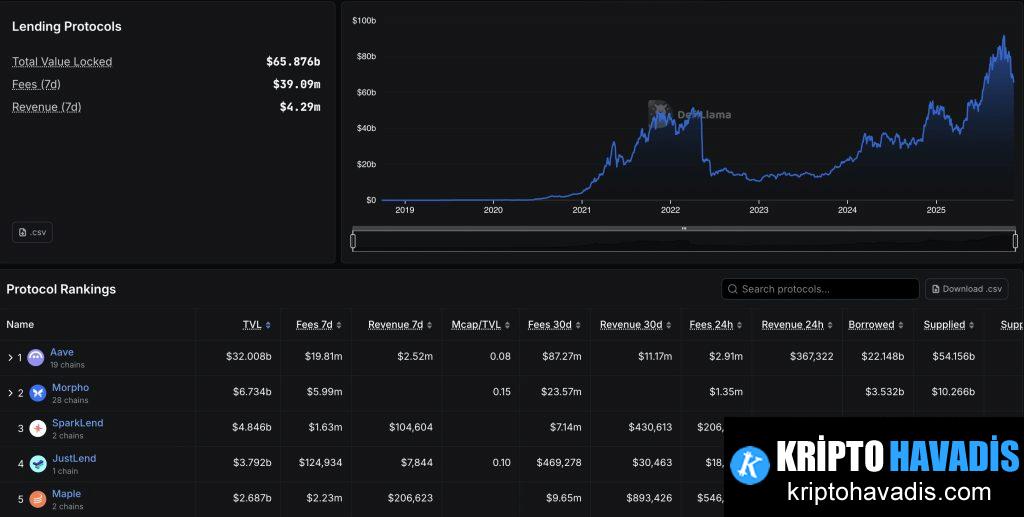The image size is (1024, 517).
Task: Click the Revenue (7d) label
Action: tap(46, 107)
